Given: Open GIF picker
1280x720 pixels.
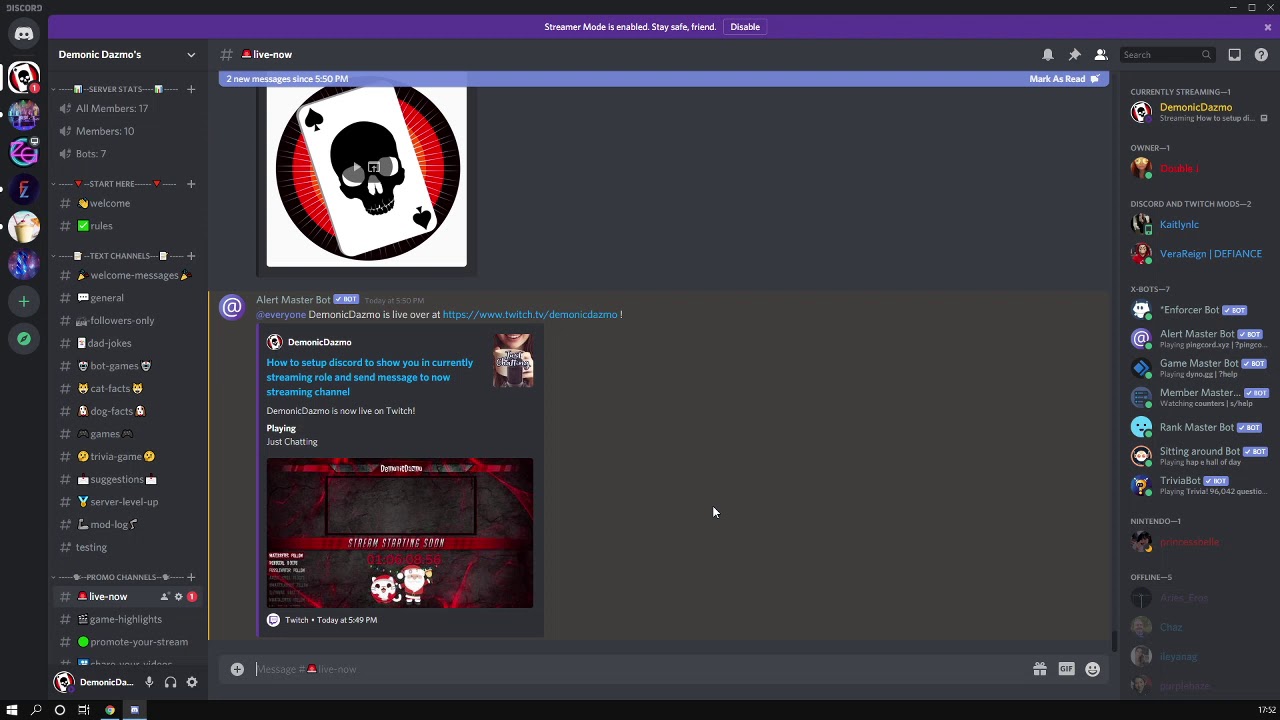Looking at the screenshot, I should (x=1066, y=669).
